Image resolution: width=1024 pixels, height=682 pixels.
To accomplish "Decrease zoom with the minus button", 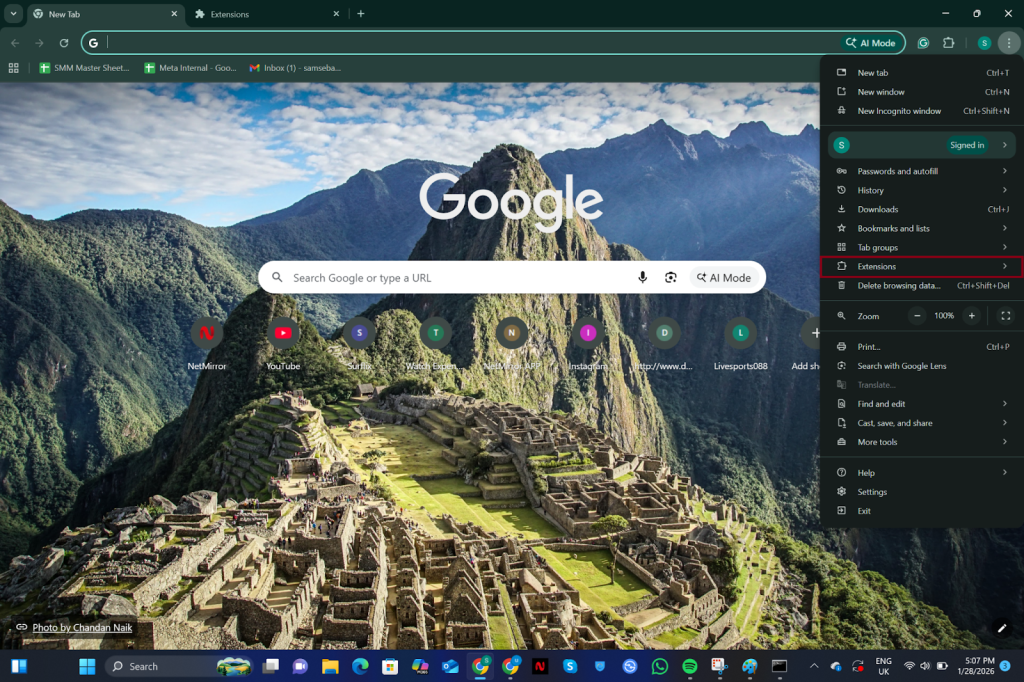I will point(917,316).
